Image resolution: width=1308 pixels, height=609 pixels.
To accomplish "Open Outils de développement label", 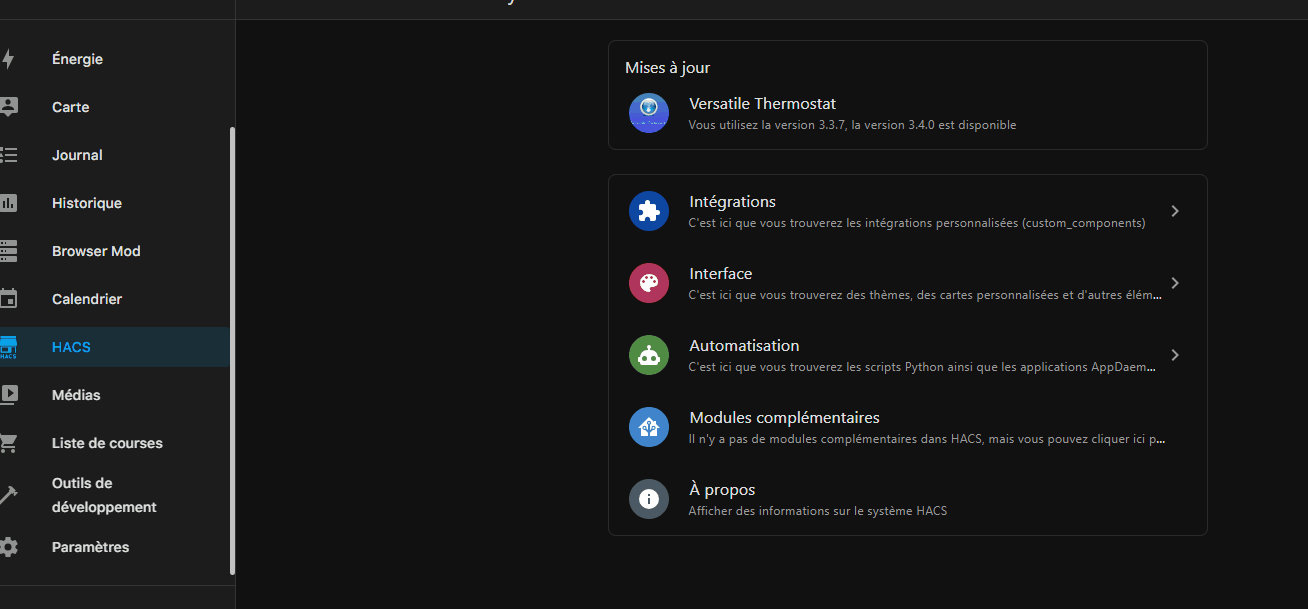I will coord(104,495).
